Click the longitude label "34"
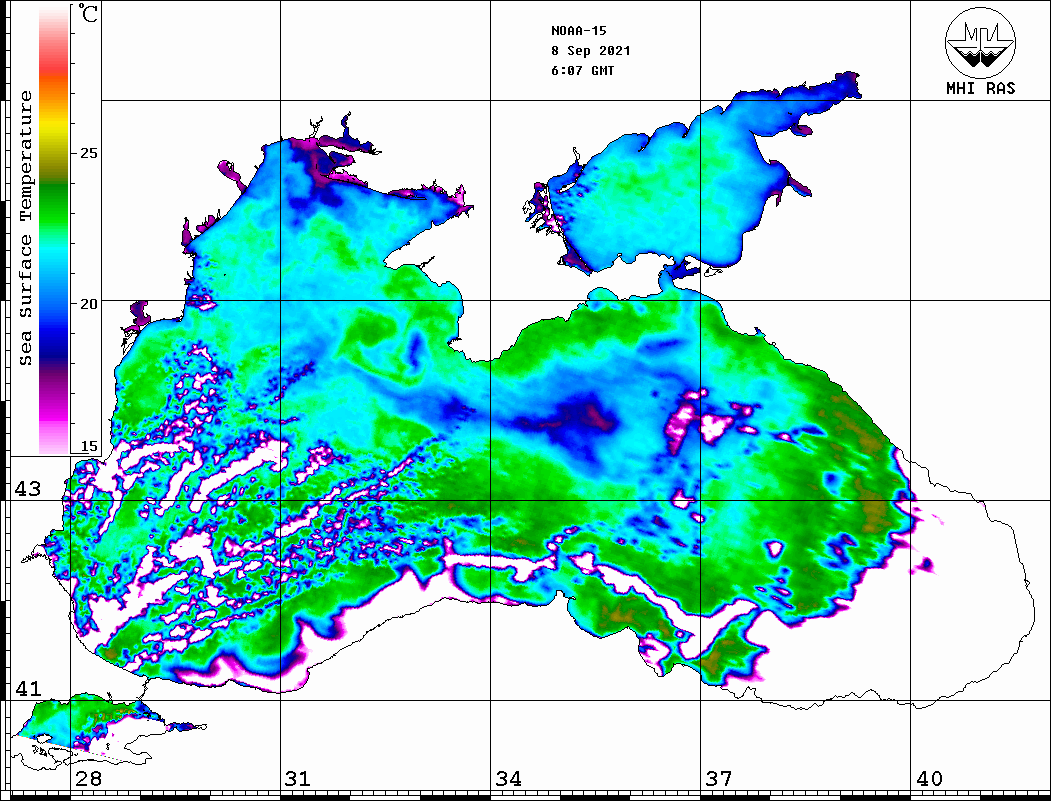 tap(509, 779)
